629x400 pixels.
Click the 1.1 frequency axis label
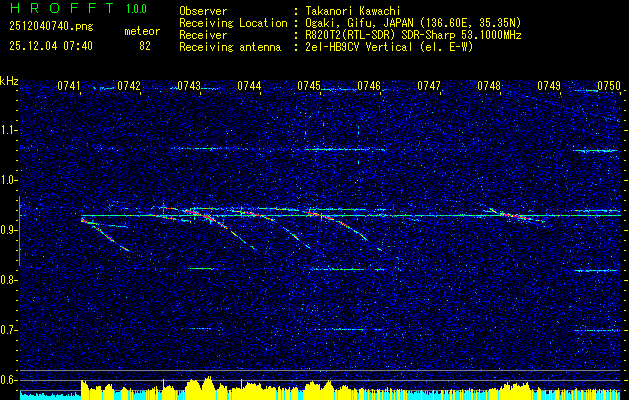point(9,130)
